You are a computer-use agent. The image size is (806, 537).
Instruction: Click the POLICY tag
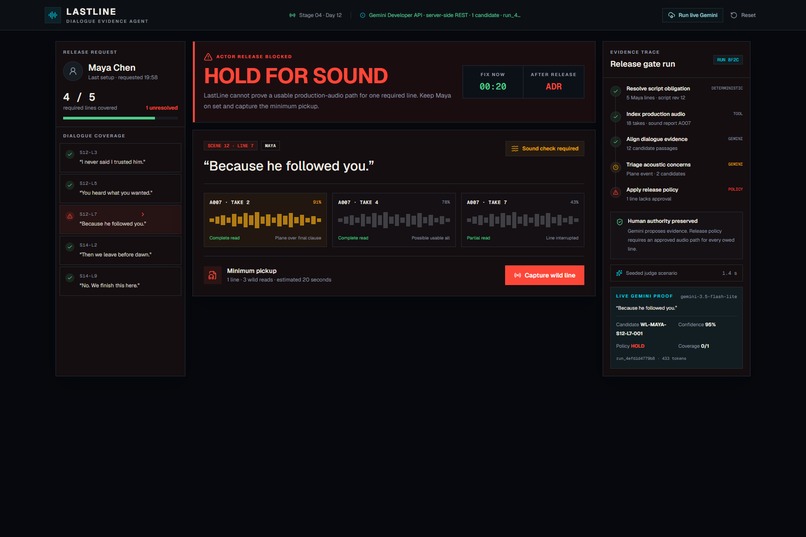735,190
